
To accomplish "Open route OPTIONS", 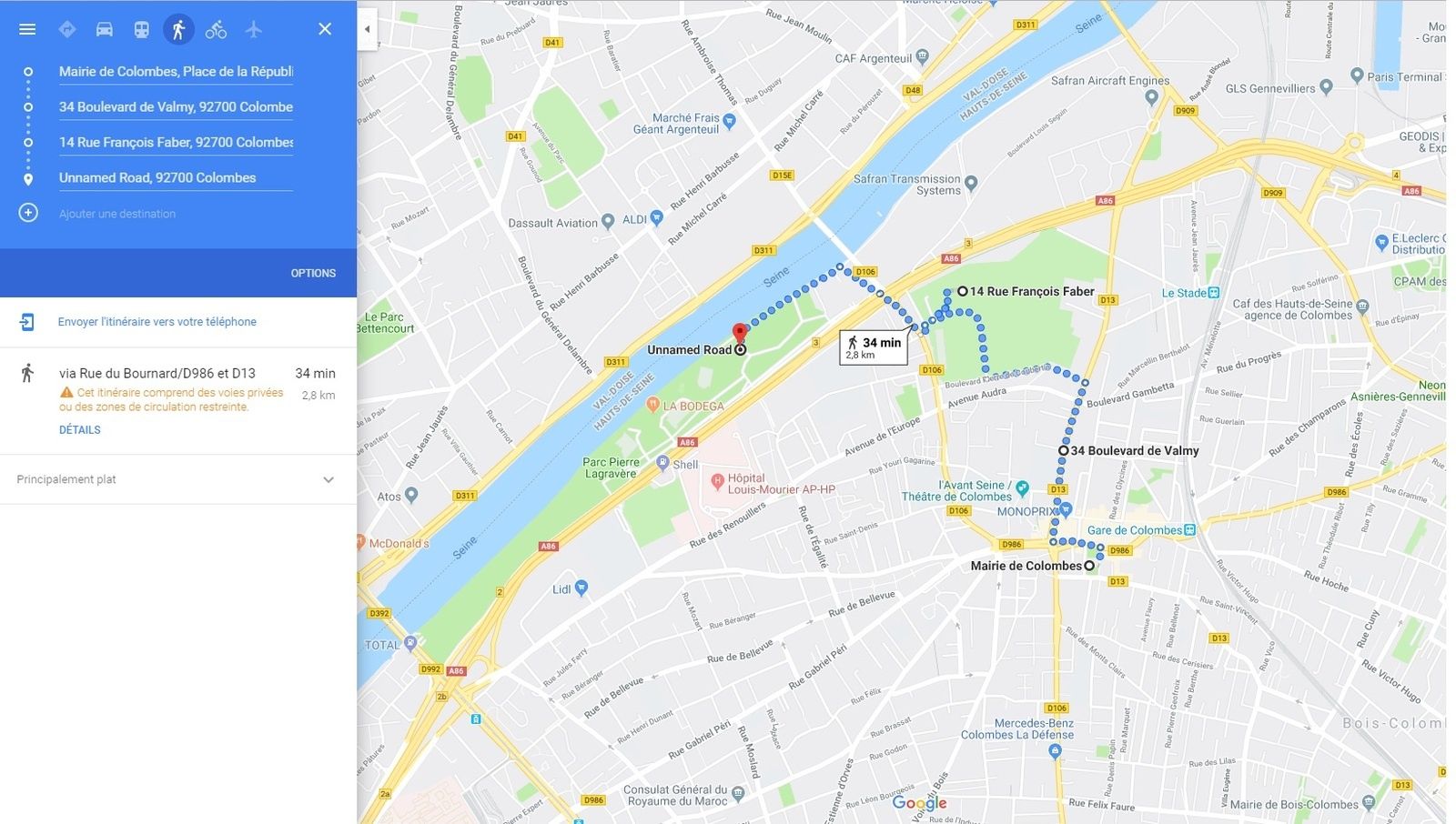I will [313, 273].
